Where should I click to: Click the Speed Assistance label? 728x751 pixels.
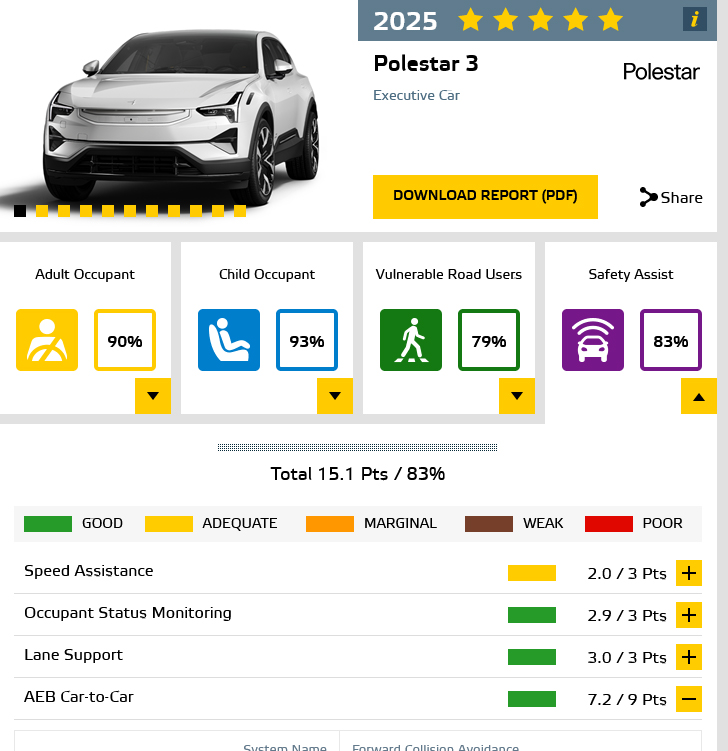89,571
